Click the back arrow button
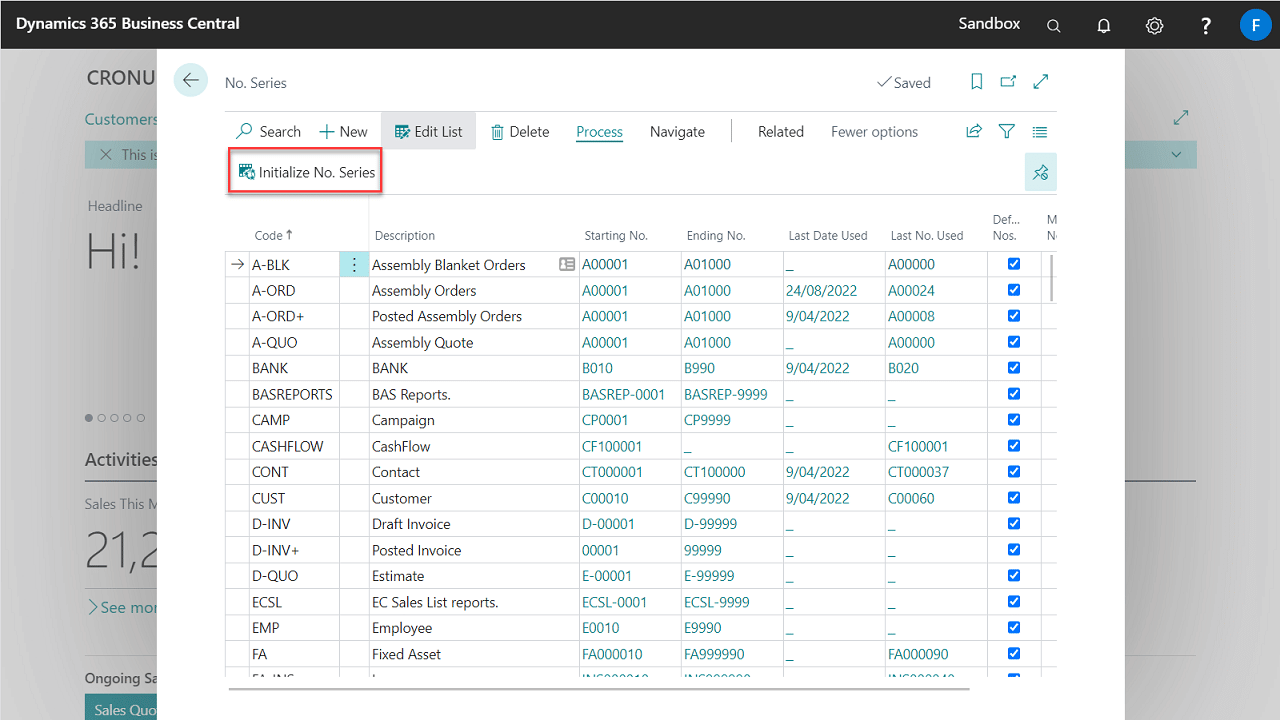The image size is (1280, 720). tap(190, 81)
